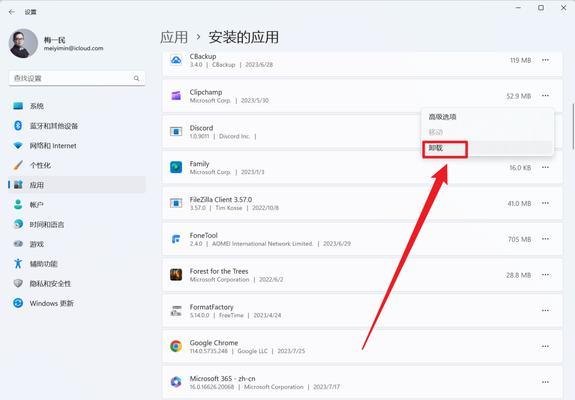Click the FileZilla Client 3.57.0 name
Image resolution: width=575 pixels, height=400 pixels.
pyautogui.click(x=221, y=199)
